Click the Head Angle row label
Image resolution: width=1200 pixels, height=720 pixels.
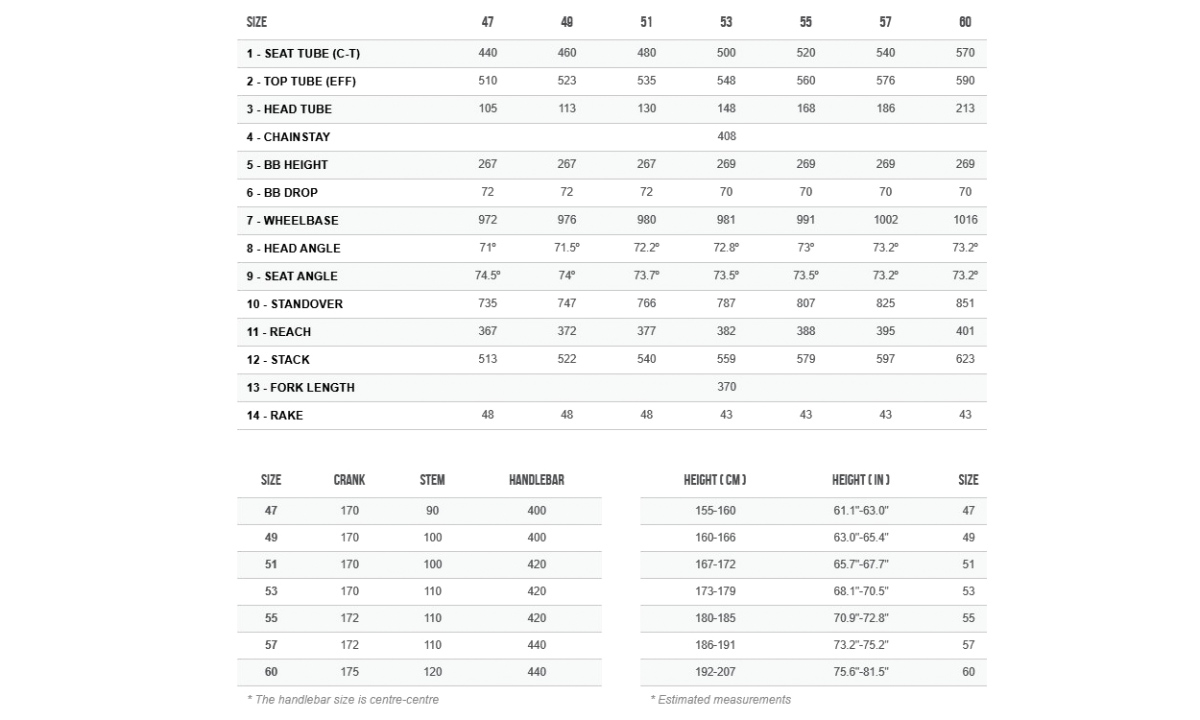(293, 249)
